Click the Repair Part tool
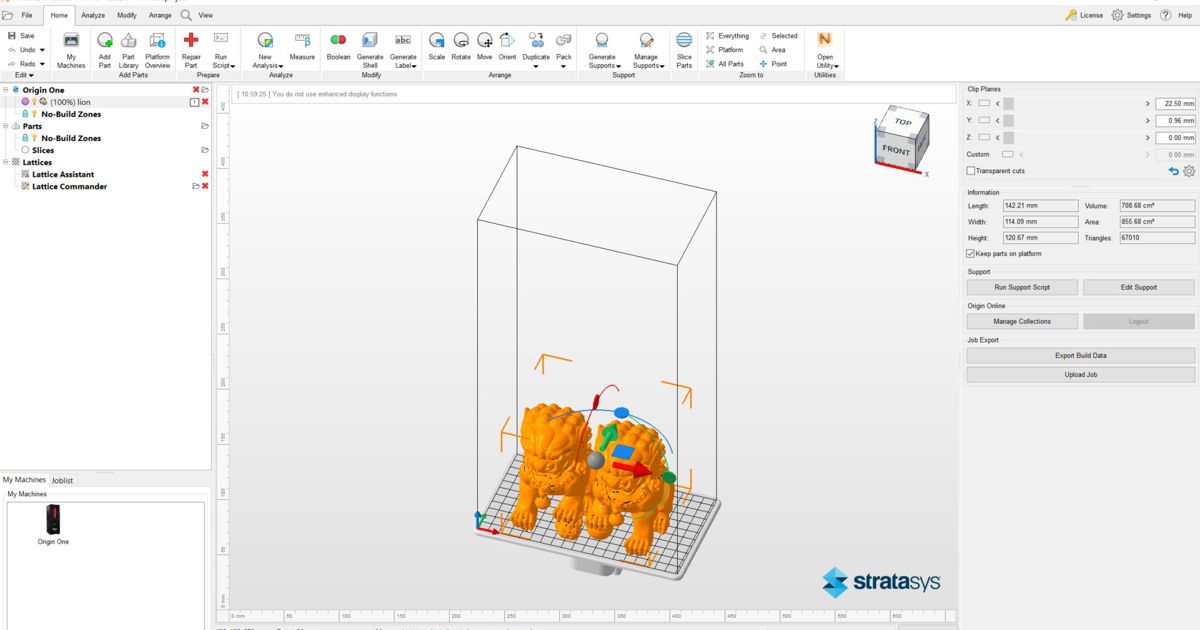This screenshot has height=630, width=1200. pos(191,48)
